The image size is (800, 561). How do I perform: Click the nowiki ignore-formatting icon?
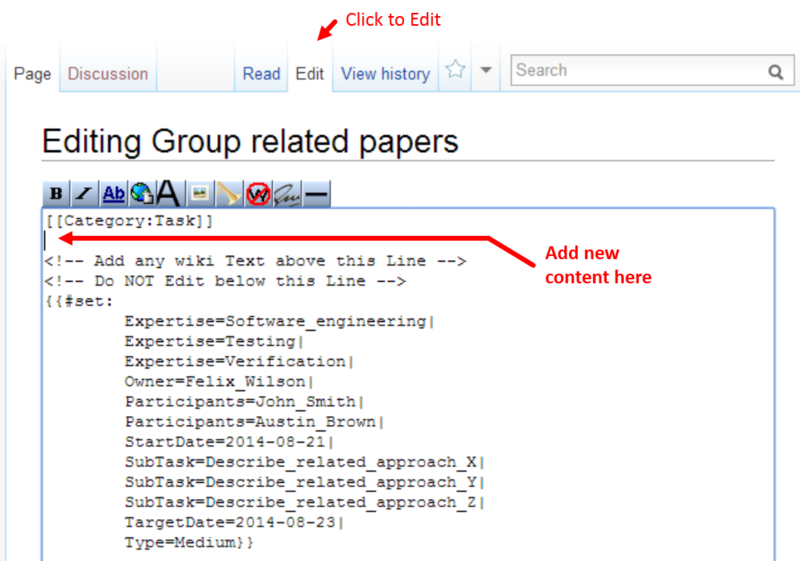[258, 194]
